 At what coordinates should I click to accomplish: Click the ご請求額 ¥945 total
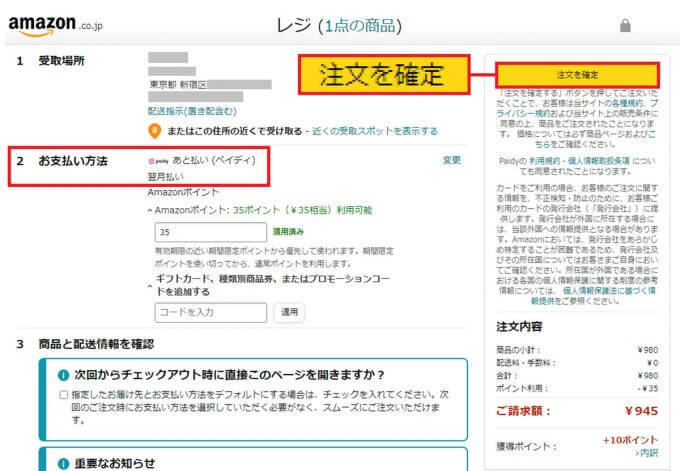pos(577,411)
